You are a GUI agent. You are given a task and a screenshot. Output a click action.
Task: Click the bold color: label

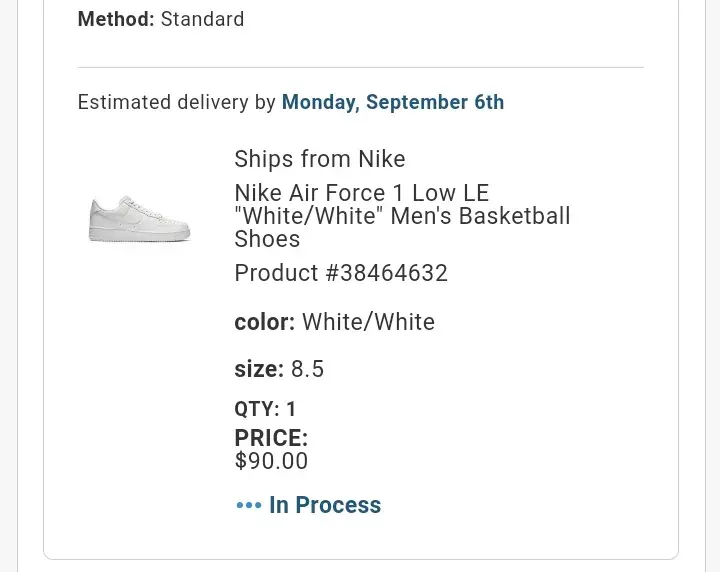tap(264, 322)
